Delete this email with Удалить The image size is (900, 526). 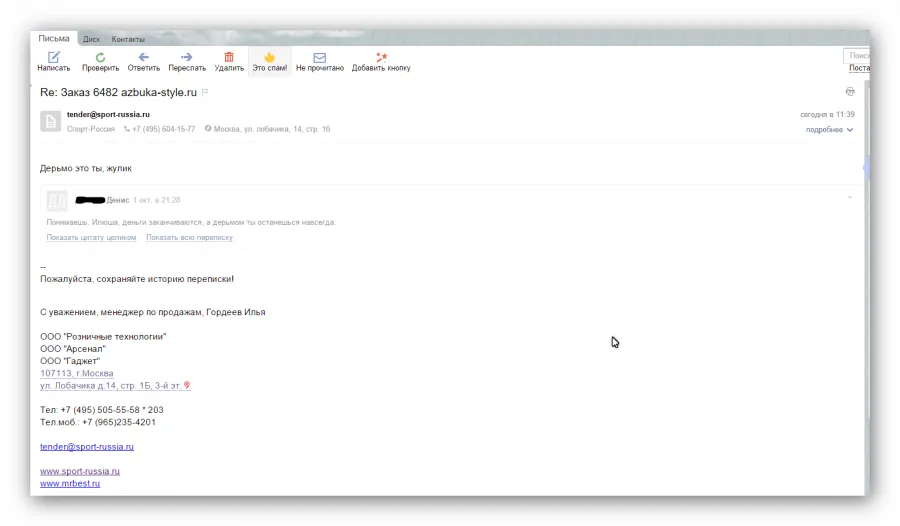229,61
